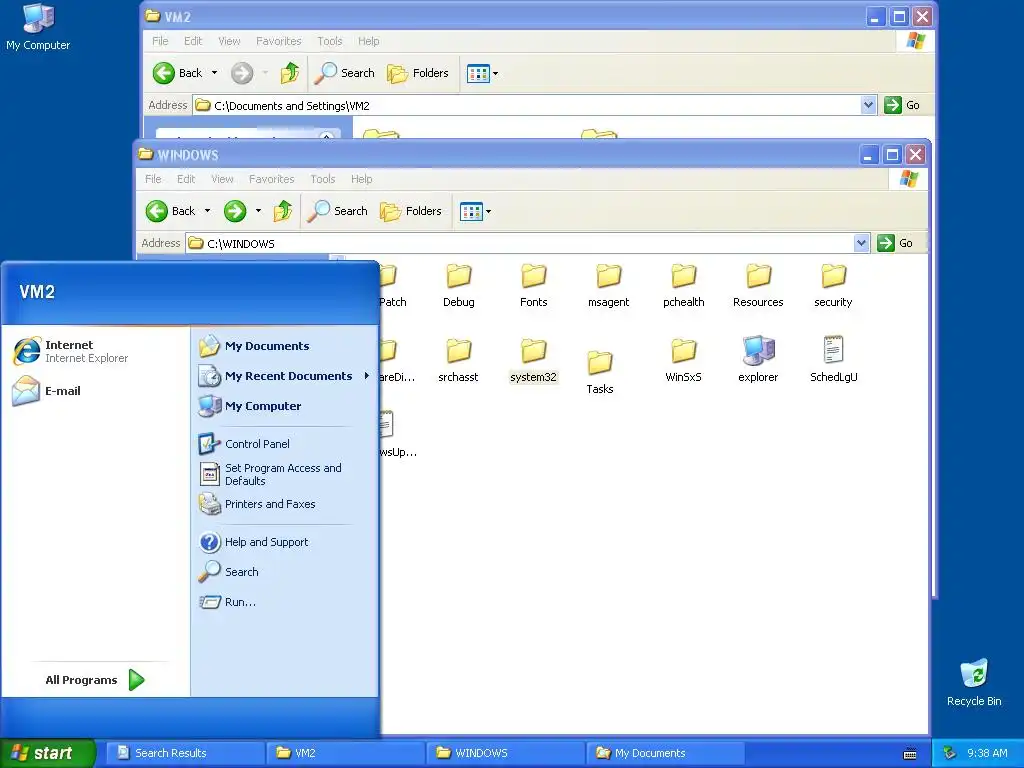Viewport: 1024px width, 768px height.
Task: Expand address bar dropdown in WINDOWS window
Action: pos(861,244)
